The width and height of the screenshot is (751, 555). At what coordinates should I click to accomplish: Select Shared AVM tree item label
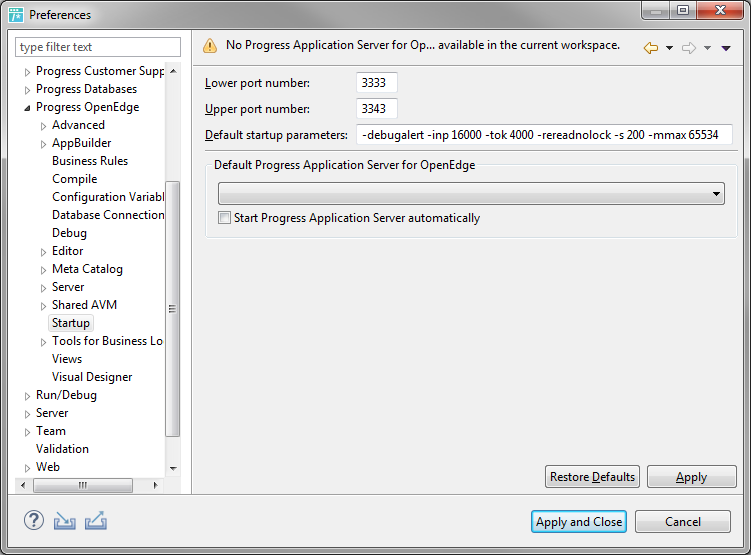pos(84,305)
